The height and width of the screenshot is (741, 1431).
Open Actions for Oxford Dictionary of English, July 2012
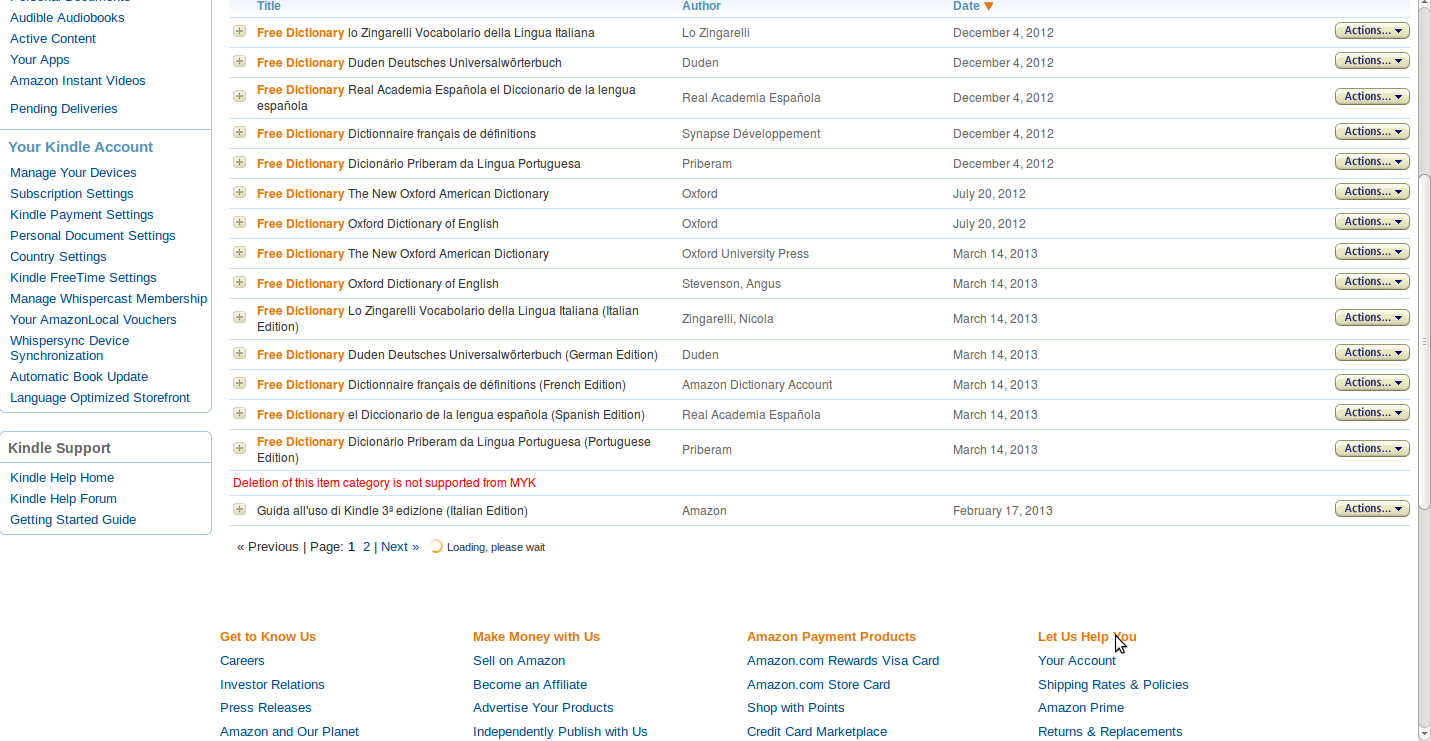pyautogui.click(x=1372, y=222)
